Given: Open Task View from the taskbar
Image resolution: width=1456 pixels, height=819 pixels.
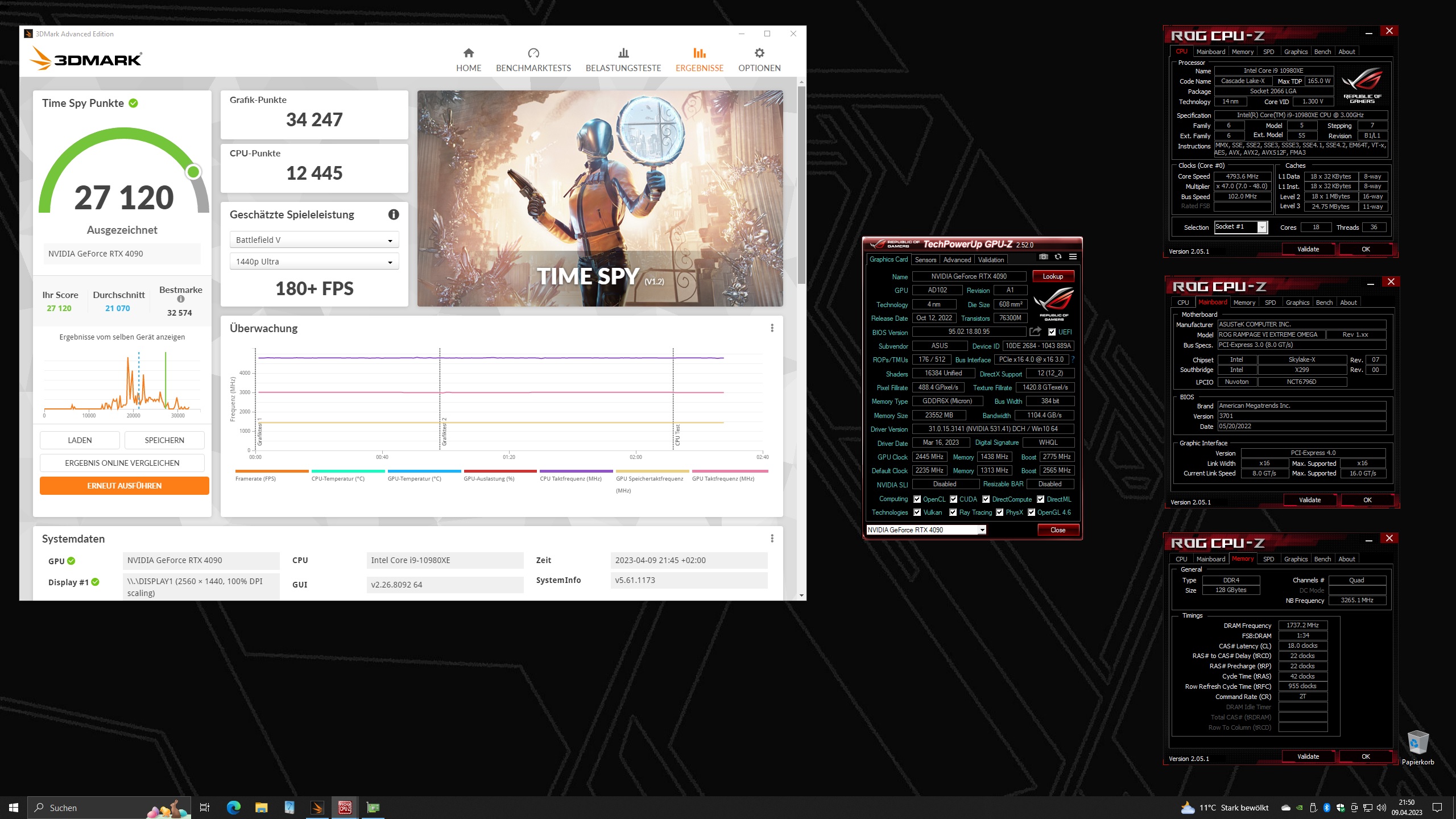Looking at the screenshot, I should (205, 808).
